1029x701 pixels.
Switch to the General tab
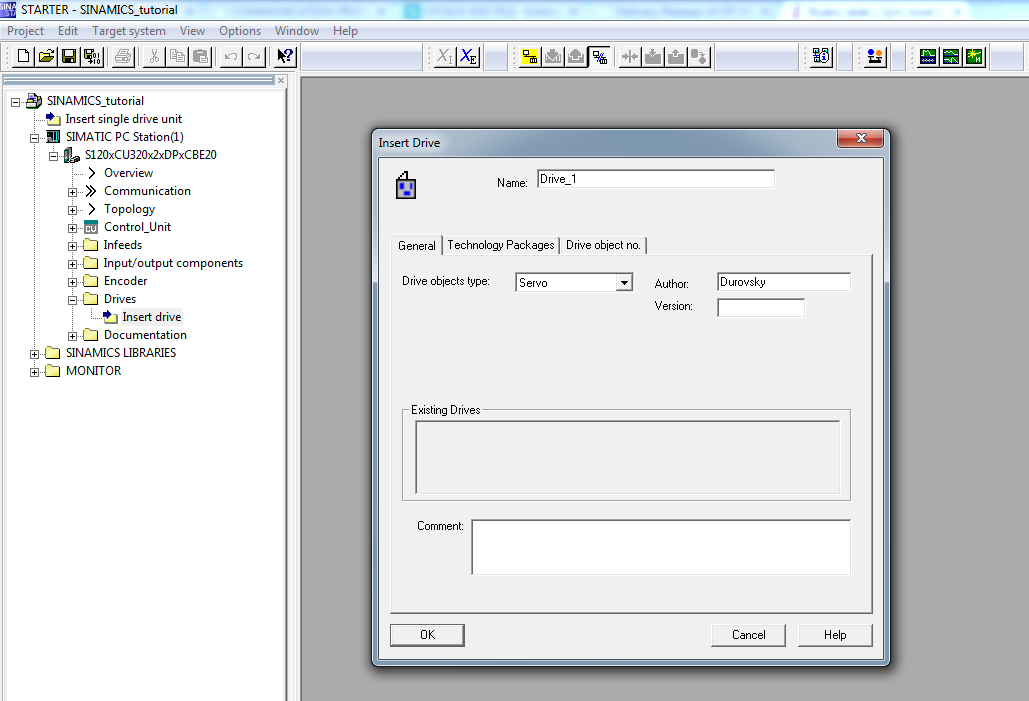(417, 245)
